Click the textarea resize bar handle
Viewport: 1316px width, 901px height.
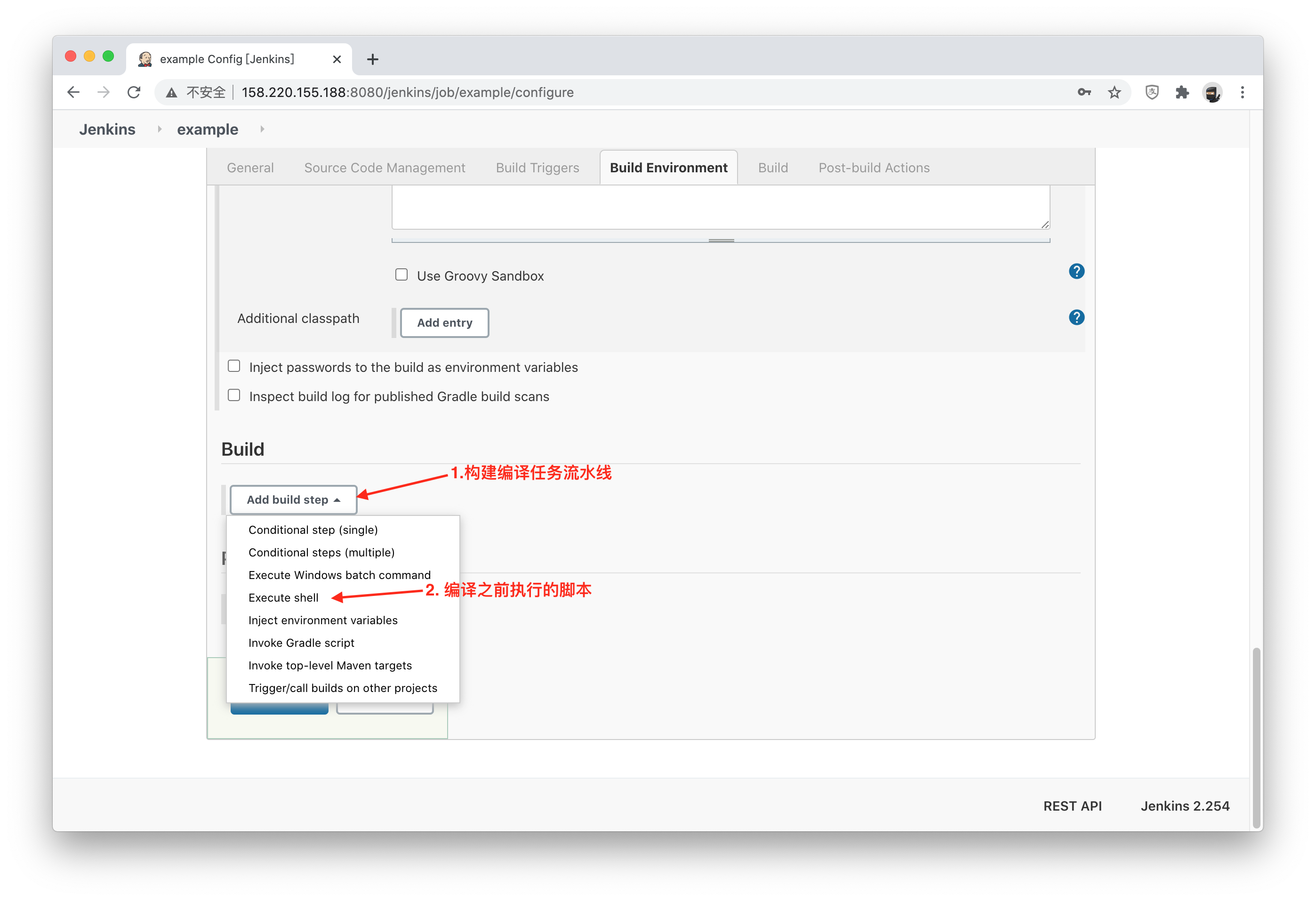721,241
